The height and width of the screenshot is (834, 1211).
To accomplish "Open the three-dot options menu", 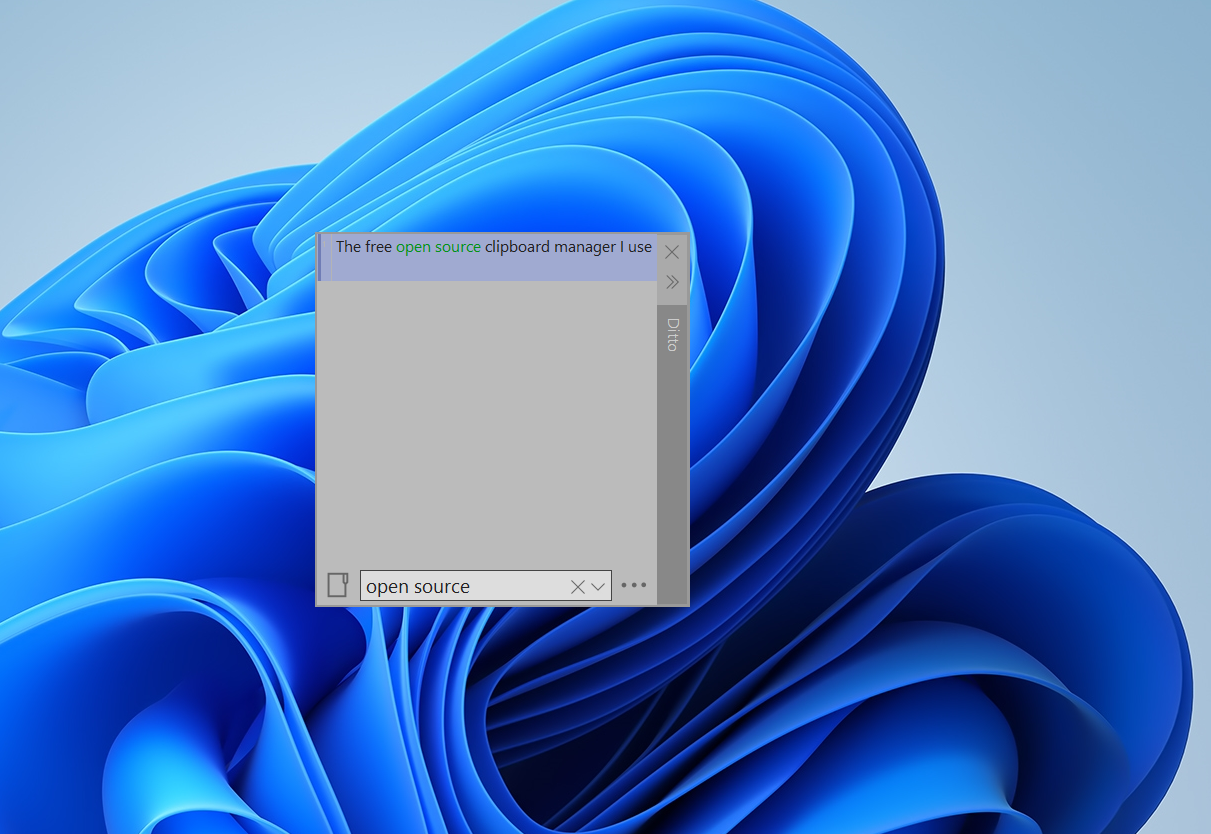I will [x=634, y=585].
